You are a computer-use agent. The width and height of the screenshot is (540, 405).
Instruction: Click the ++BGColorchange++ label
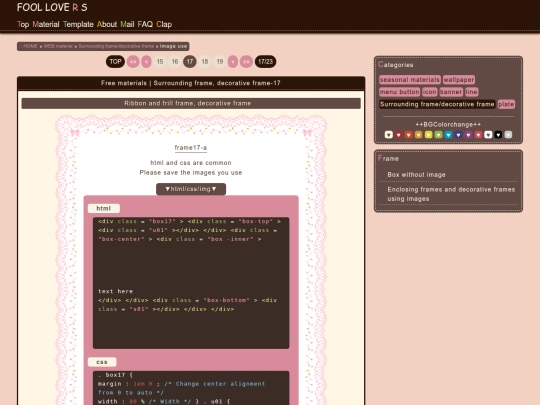[448, 124]
